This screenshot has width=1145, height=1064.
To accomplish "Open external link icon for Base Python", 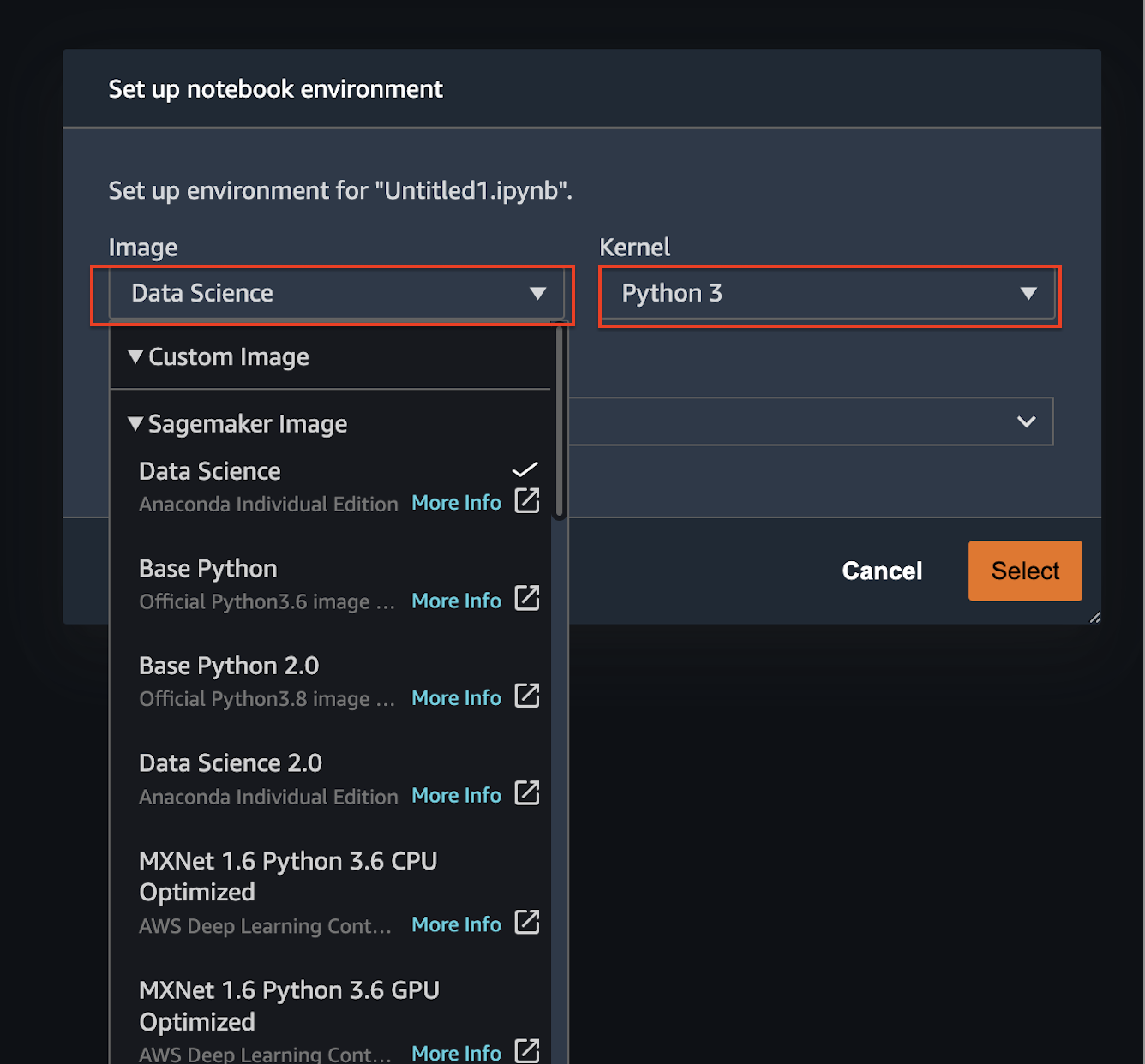I will [526, 599].
